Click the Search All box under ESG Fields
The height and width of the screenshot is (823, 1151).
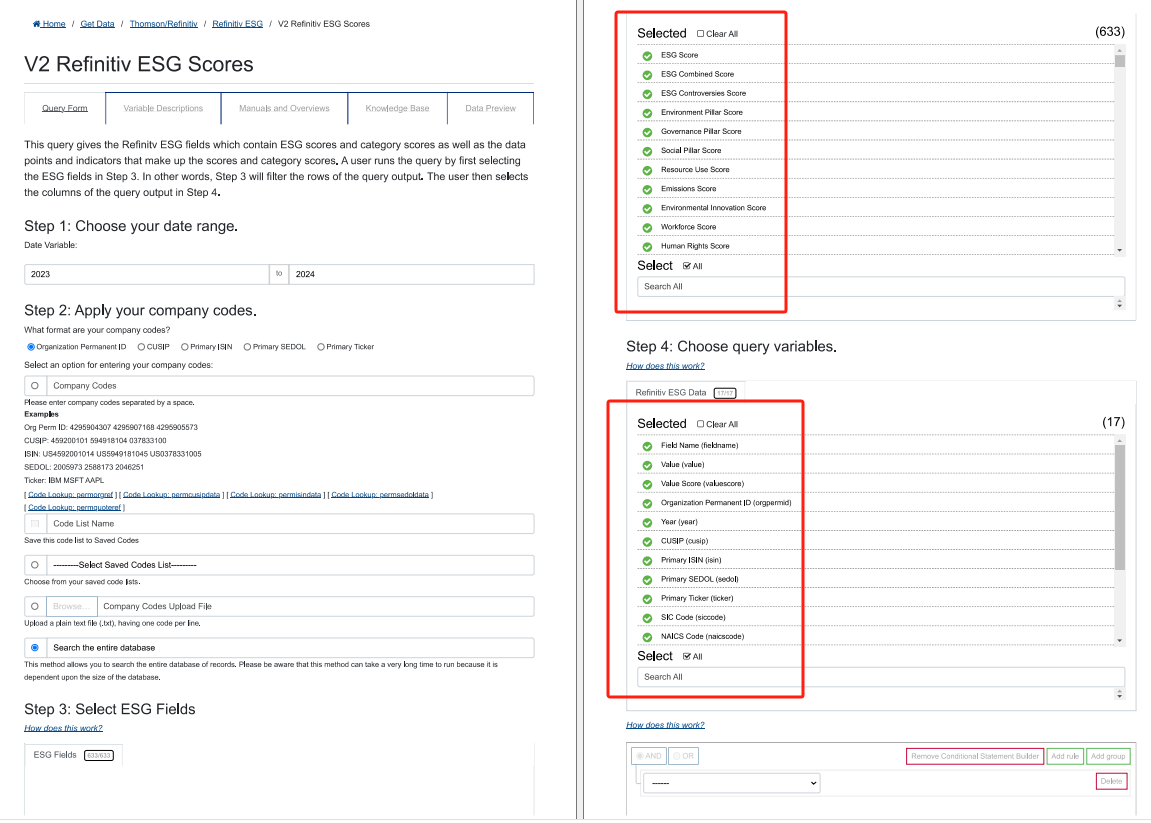point(881,286)
